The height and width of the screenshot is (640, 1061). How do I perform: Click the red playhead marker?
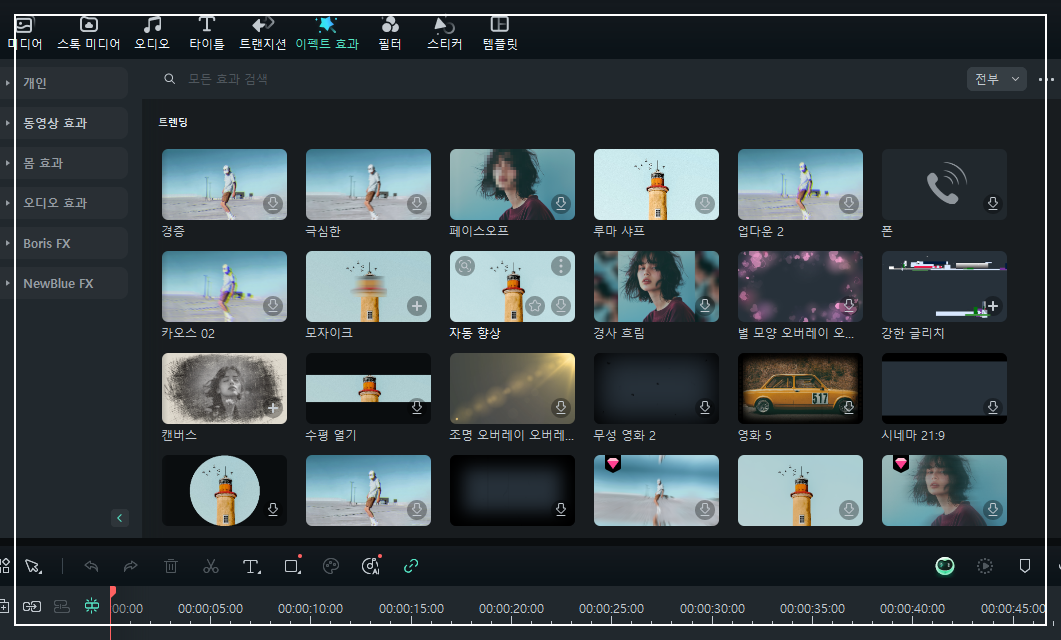[x=112, y=592]
